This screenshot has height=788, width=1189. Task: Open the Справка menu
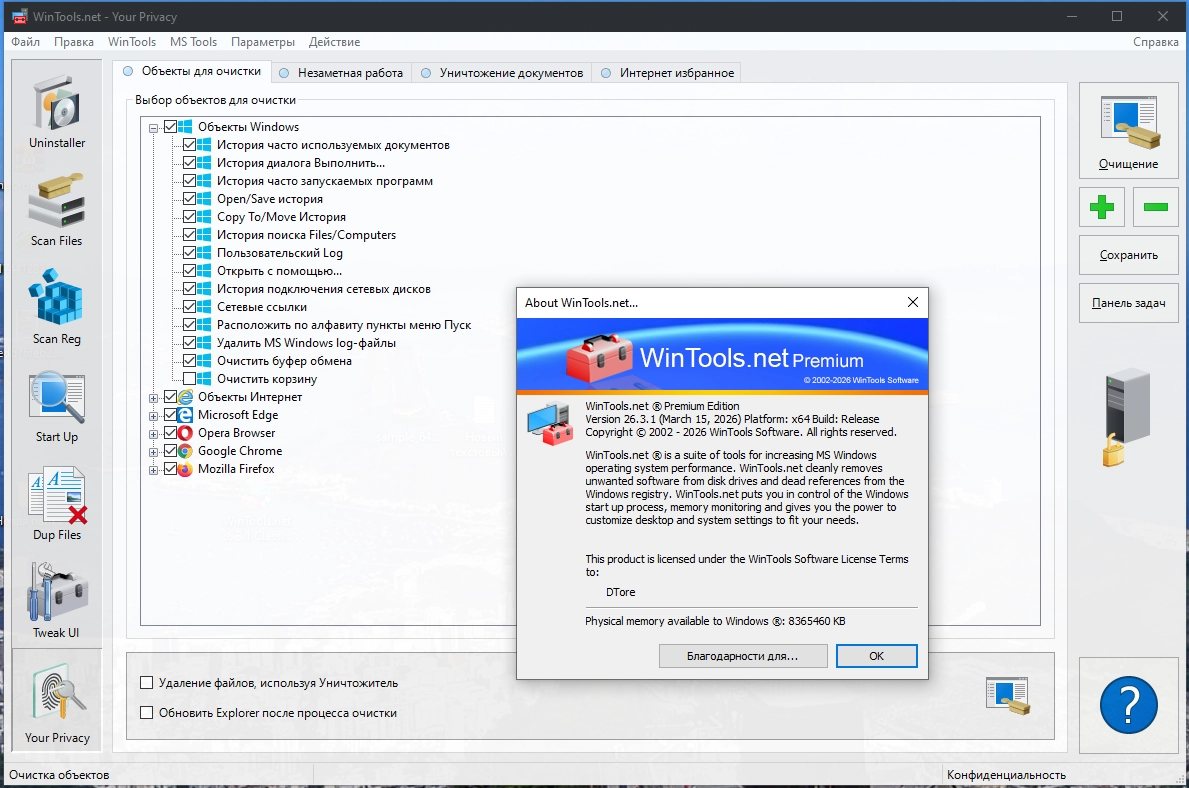tap(1156, 42)
